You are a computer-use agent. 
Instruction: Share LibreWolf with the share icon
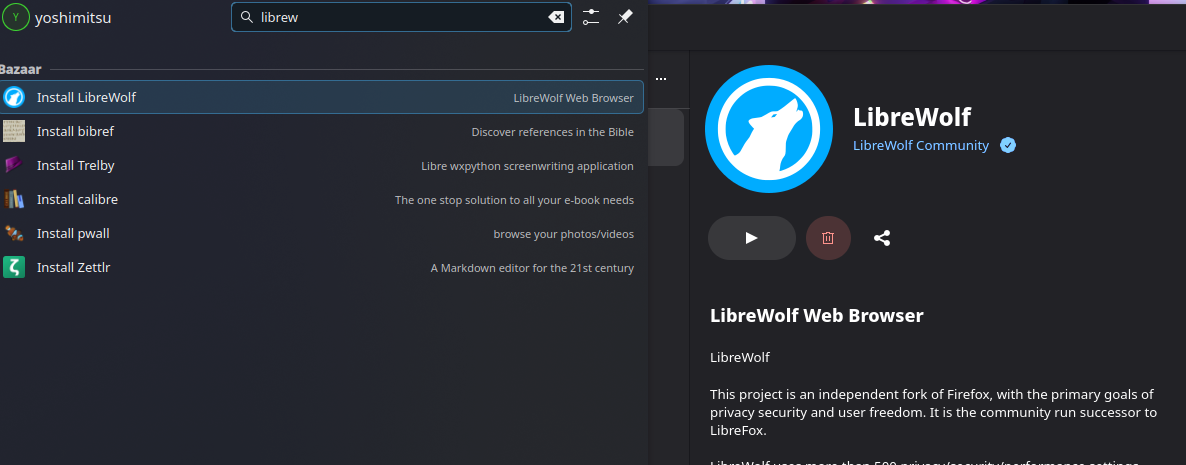pos(882,238)
